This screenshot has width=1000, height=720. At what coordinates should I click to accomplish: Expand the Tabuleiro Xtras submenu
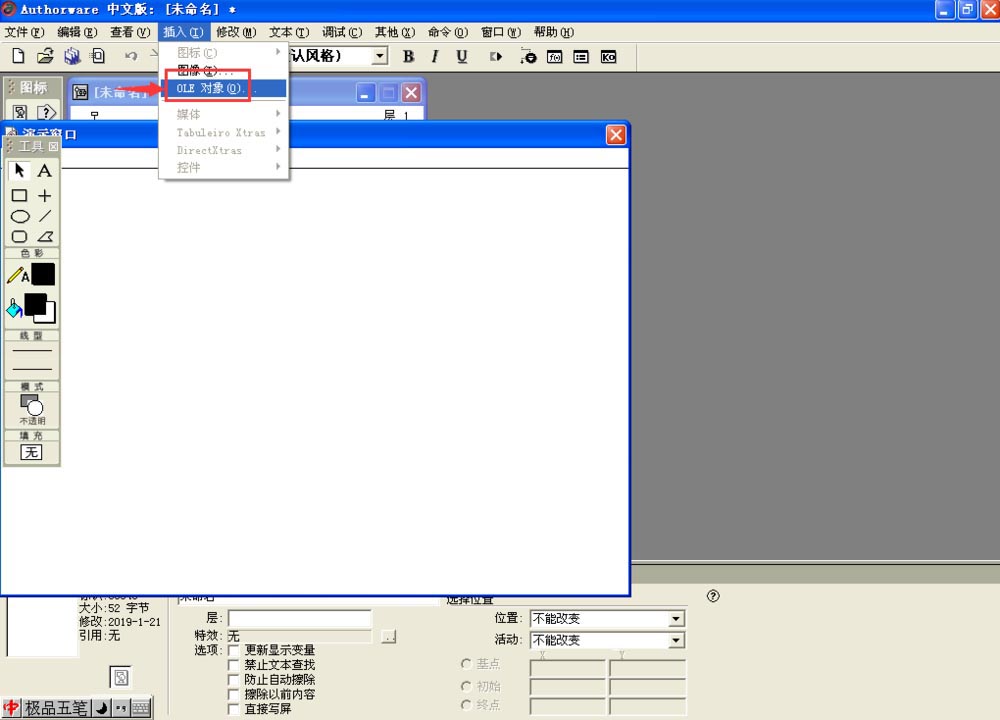tap(223, 132)
